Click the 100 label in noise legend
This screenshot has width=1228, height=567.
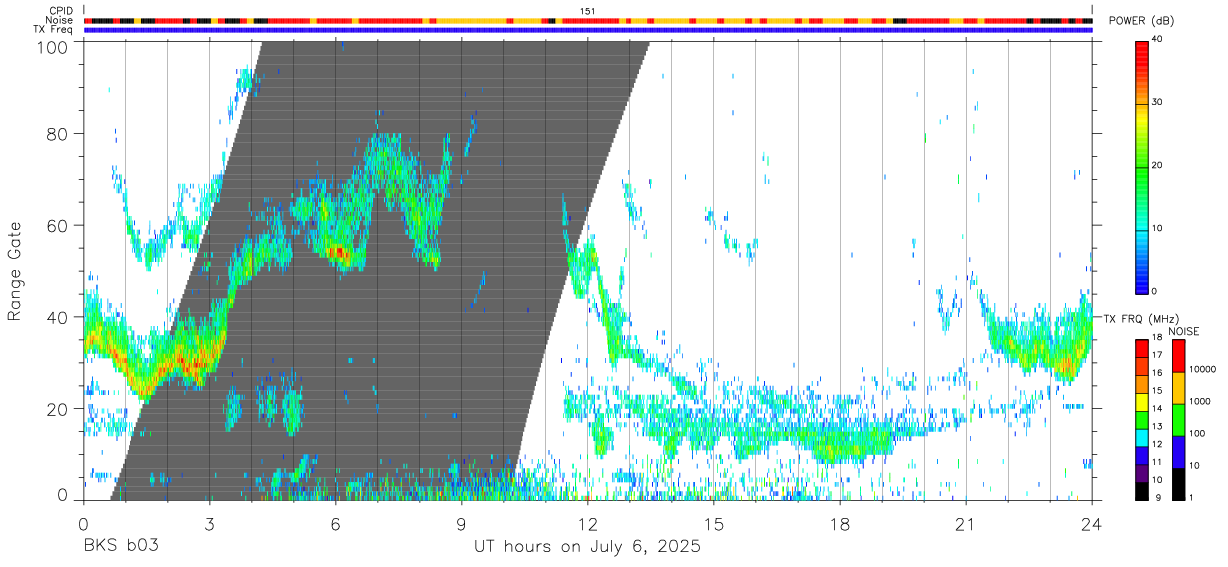tap(1197, 433)
